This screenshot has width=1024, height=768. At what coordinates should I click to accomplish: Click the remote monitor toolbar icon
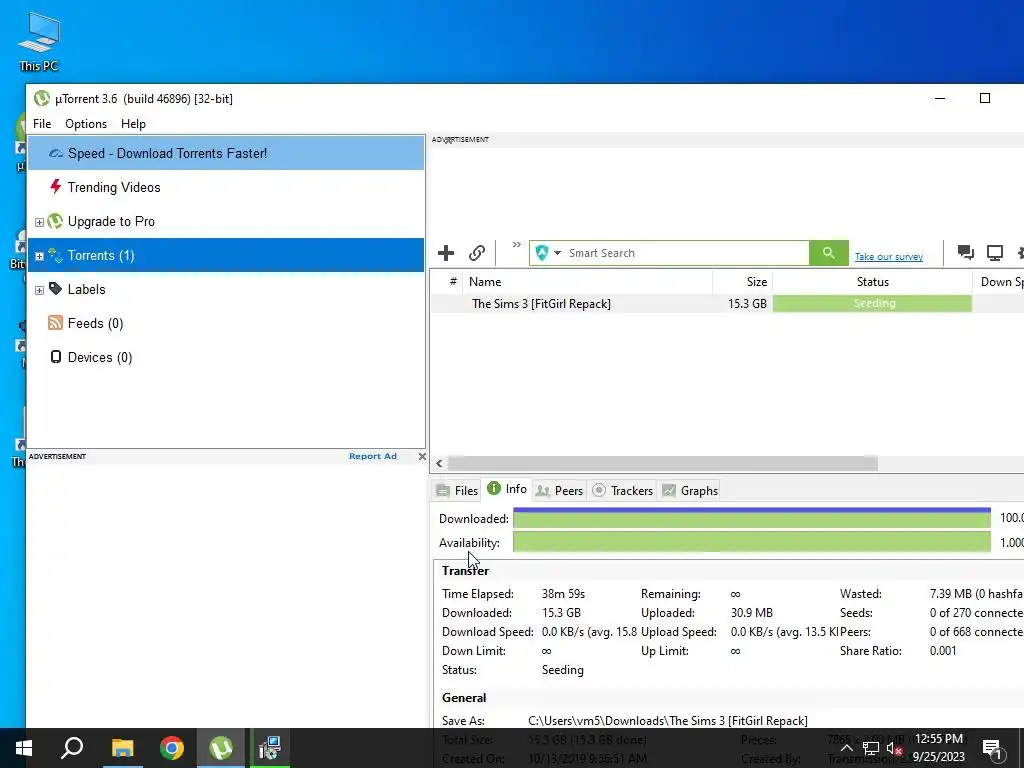[995, 253]
